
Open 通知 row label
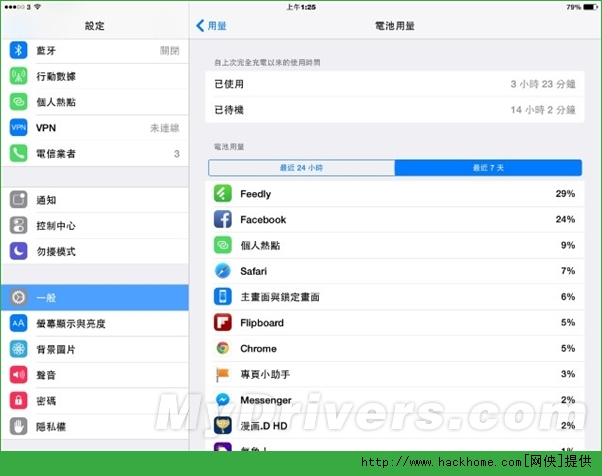coord(46,200)
